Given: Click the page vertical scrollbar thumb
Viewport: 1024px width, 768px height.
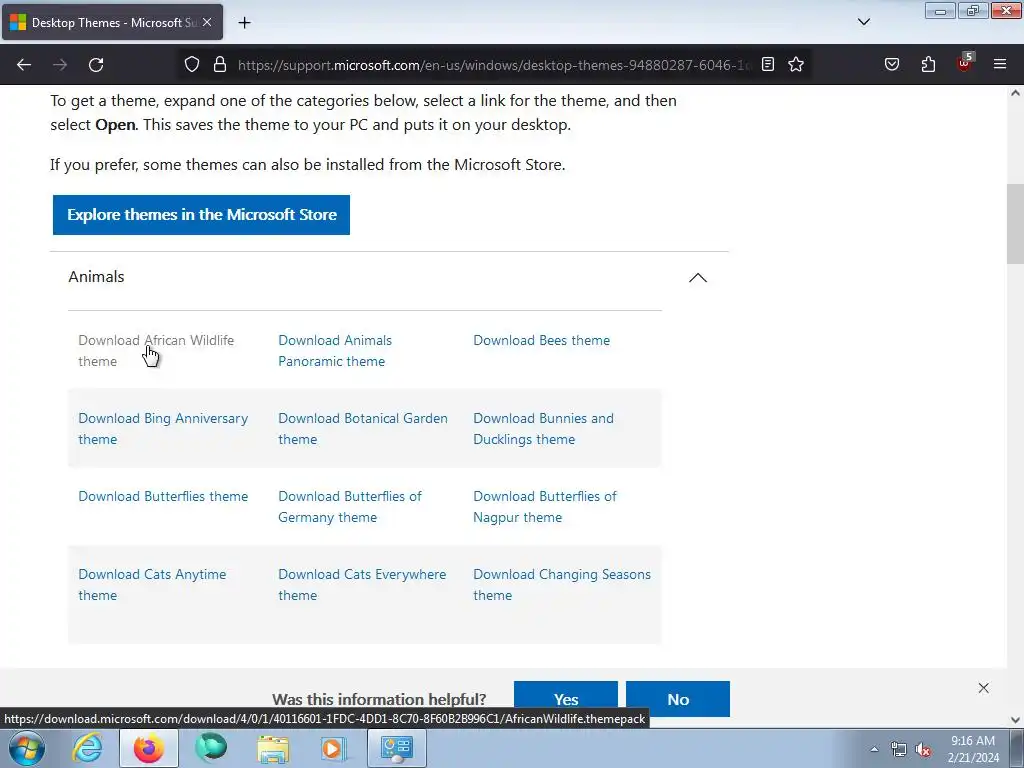Looking at the screenshot, I should coord(1015,224).
